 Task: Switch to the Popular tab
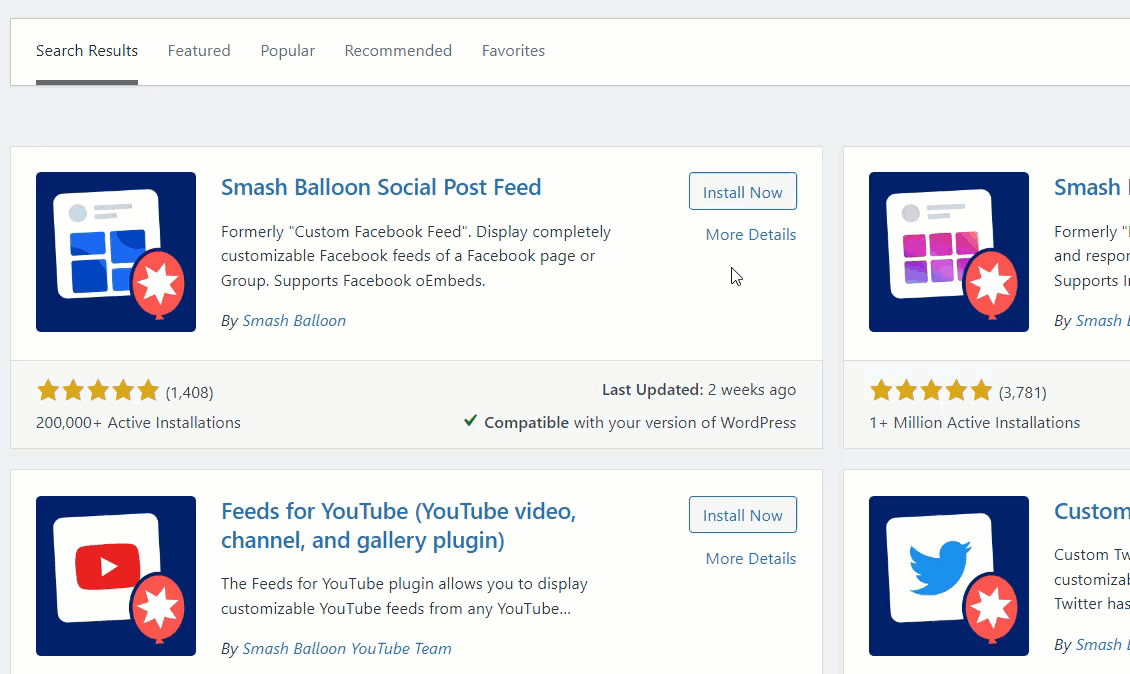click(288, 51)
